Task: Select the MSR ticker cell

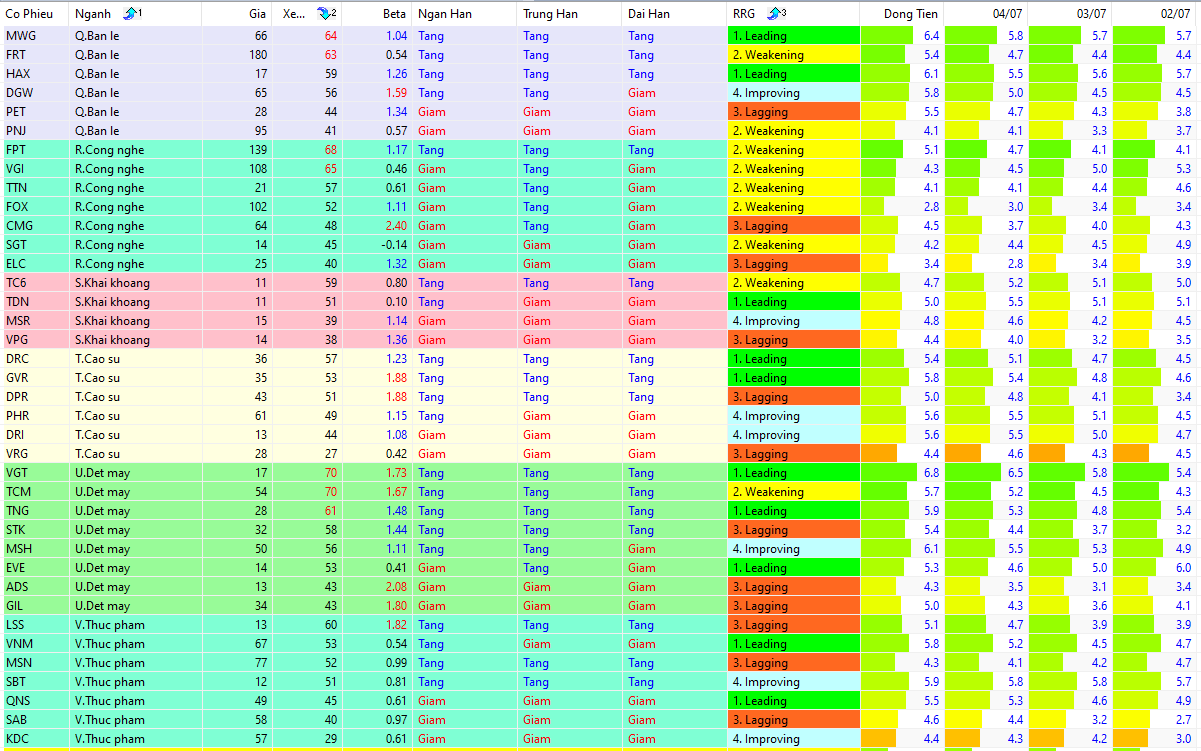Action: coord(35,321)
